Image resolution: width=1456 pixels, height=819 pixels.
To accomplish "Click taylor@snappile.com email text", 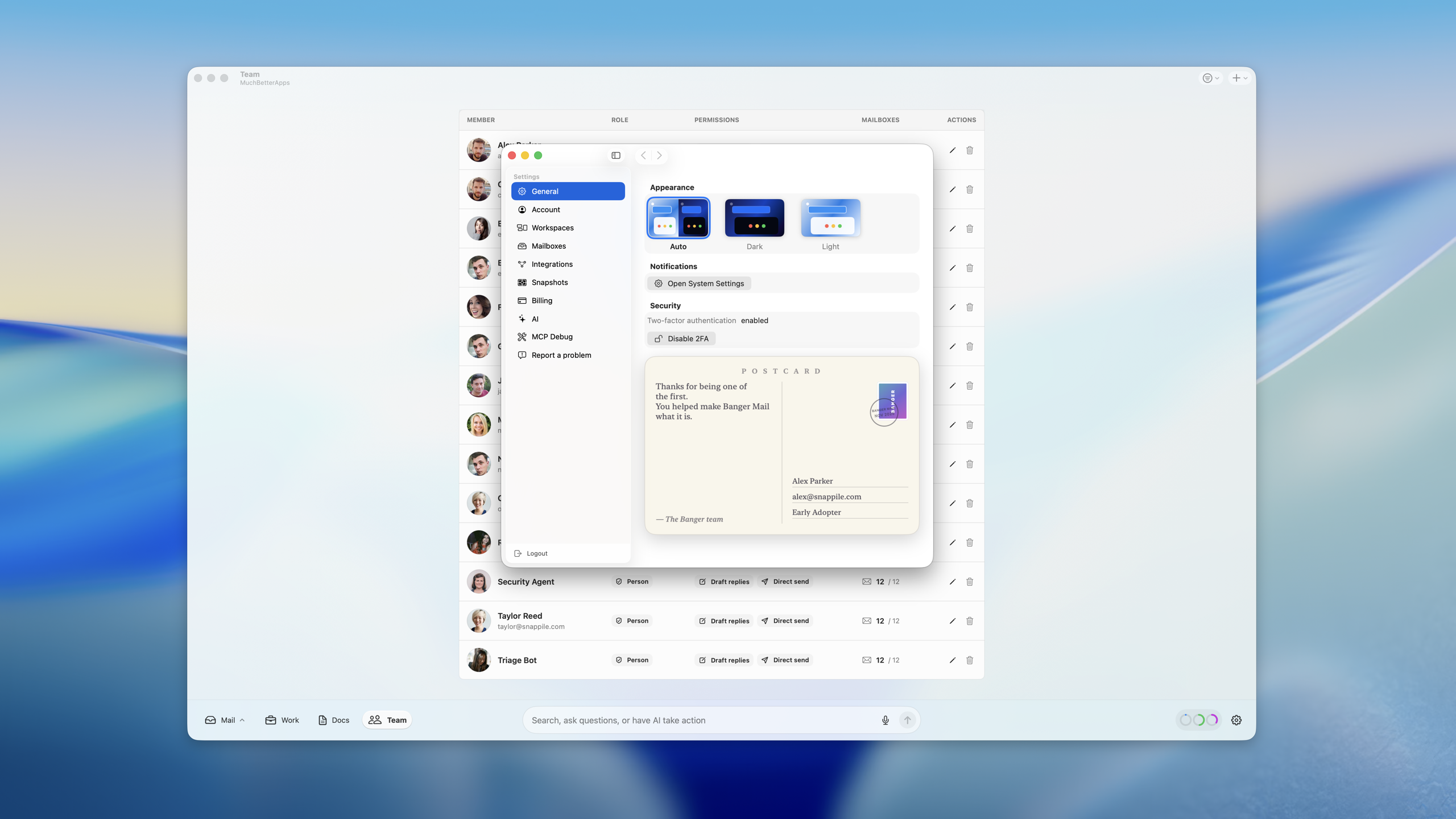I will (x=531, y=626).
